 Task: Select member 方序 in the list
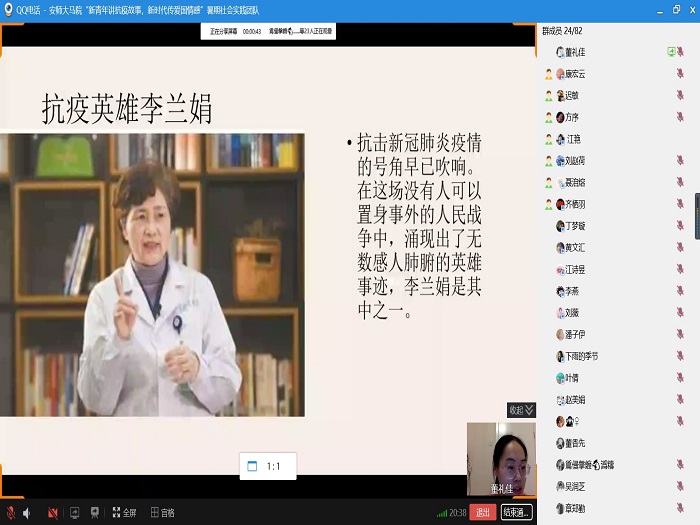coord(572,117)
